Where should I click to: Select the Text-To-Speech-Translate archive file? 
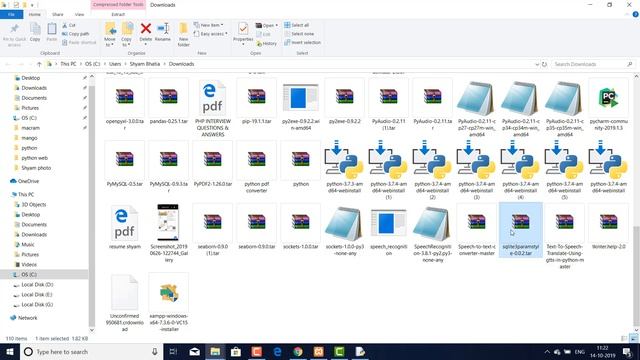564,237
